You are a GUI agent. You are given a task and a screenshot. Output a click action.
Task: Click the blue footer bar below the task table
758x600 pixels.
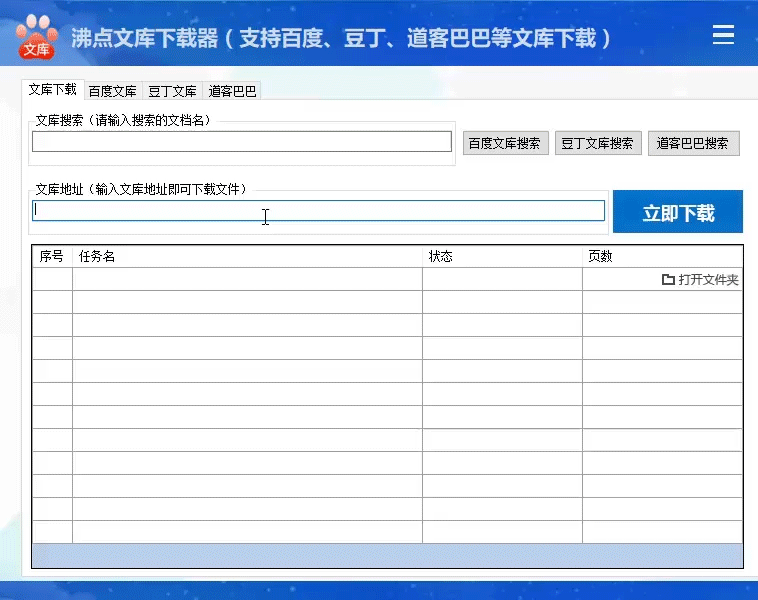coord(387,556)
